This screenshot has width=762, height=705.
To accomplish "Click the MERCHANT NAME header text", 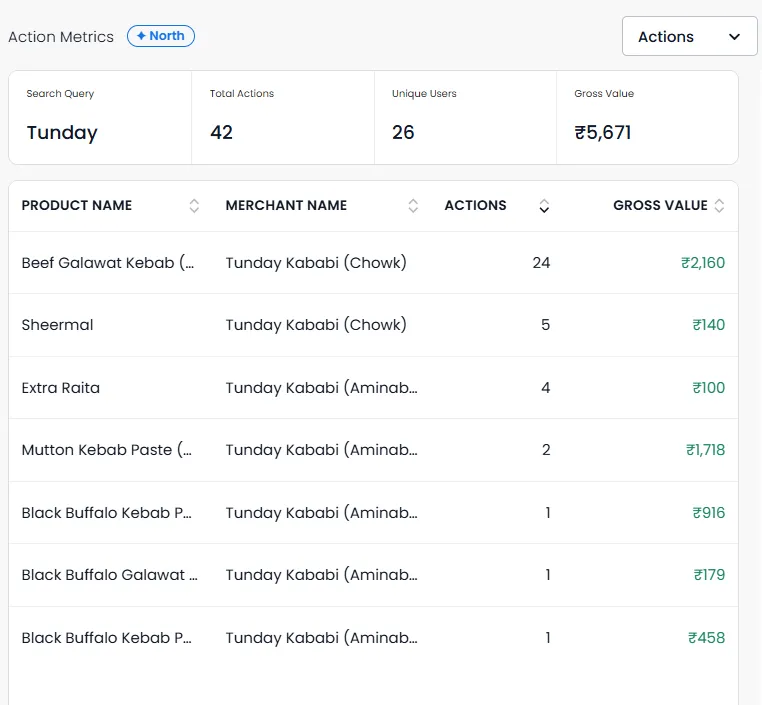I will coord(286,206).
